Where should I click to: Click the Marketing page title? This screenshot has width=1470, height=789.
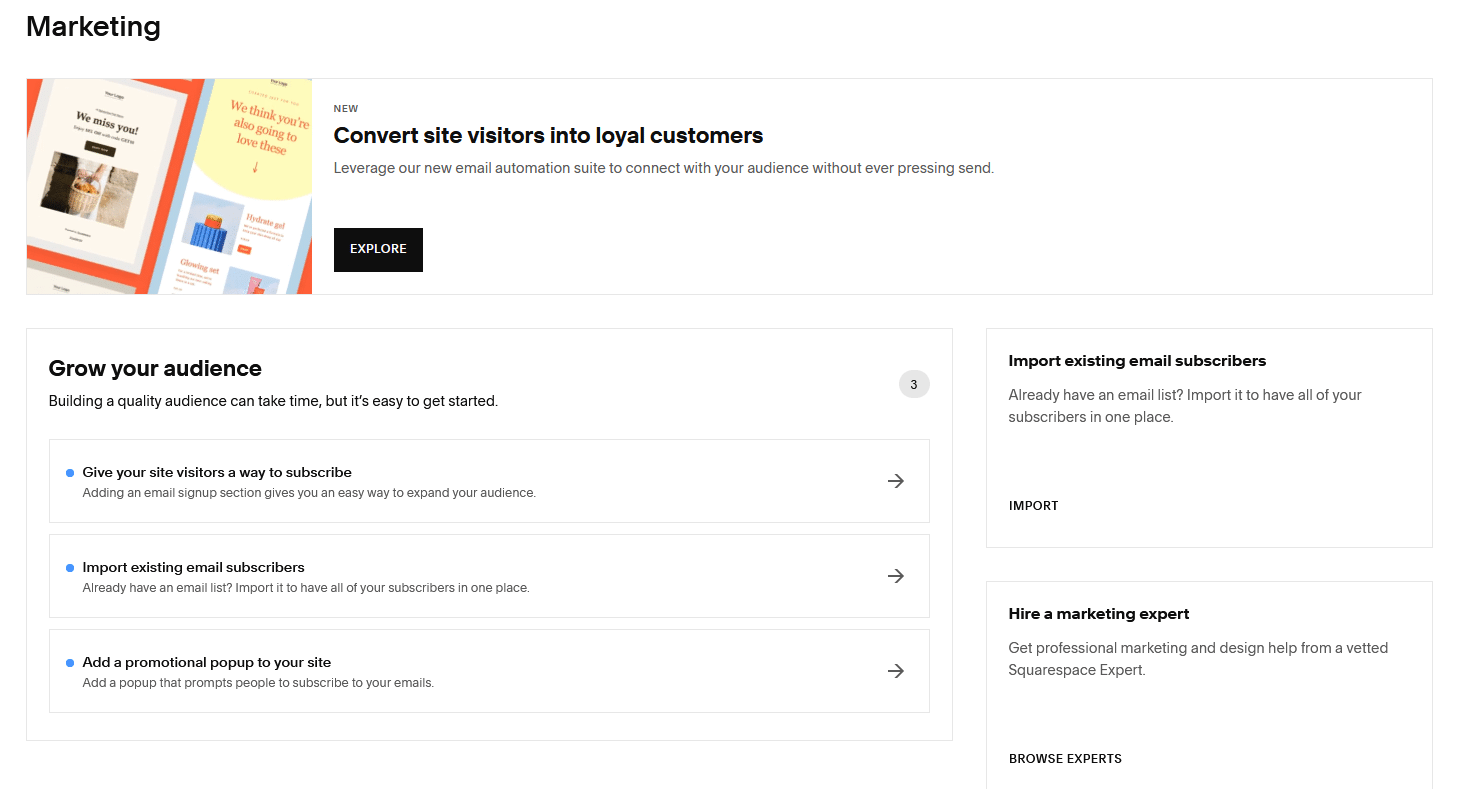coord(93,27)
